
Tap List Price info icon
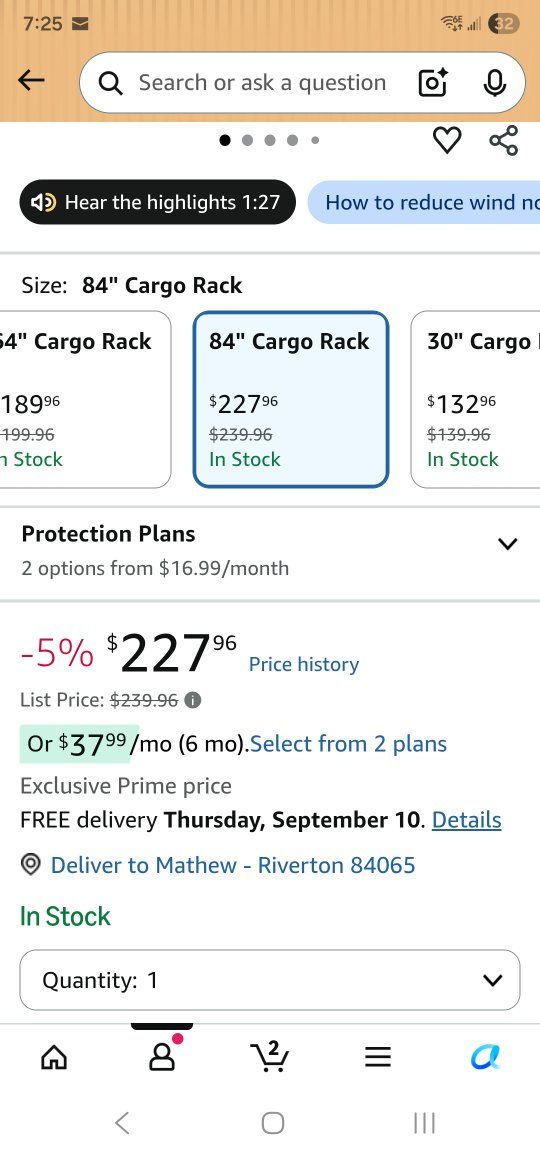(193, 699)
